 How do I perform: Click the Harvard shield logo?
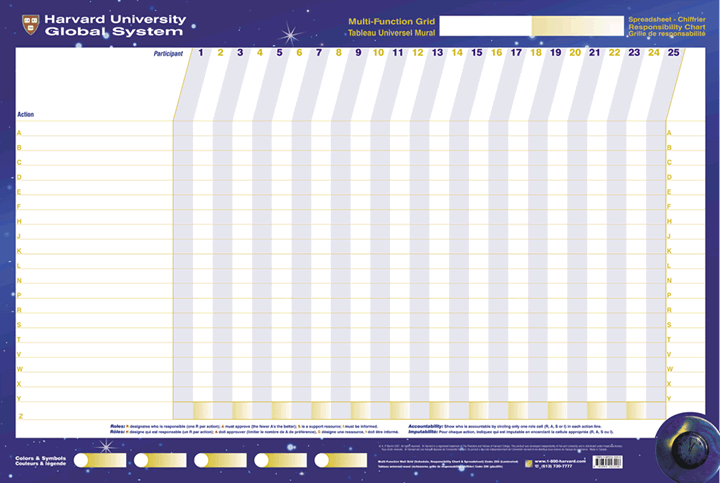pos(30,22)
